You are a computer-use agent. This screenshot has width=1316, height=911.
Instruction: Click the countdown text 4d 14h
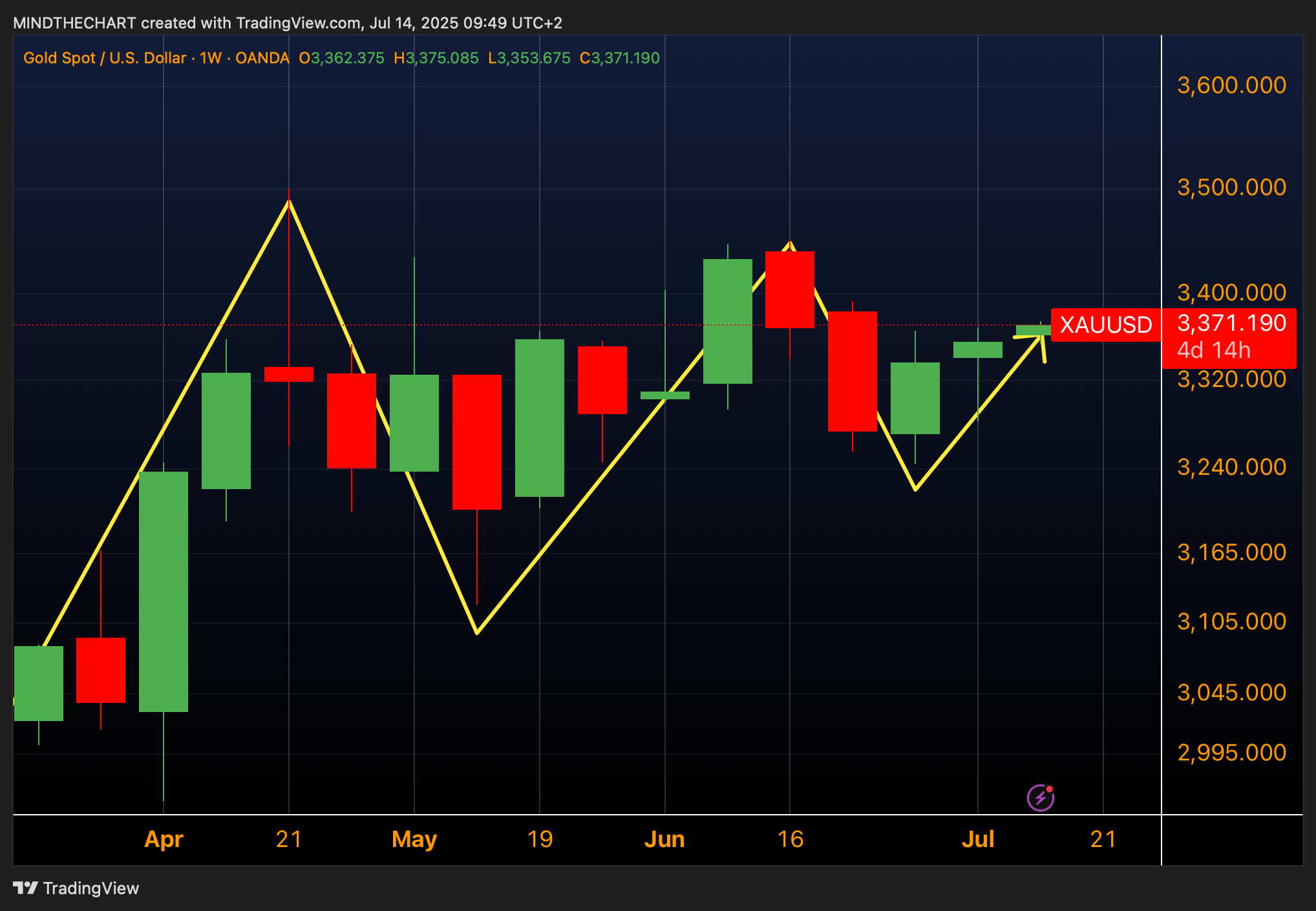click(x=1214, y=350)
